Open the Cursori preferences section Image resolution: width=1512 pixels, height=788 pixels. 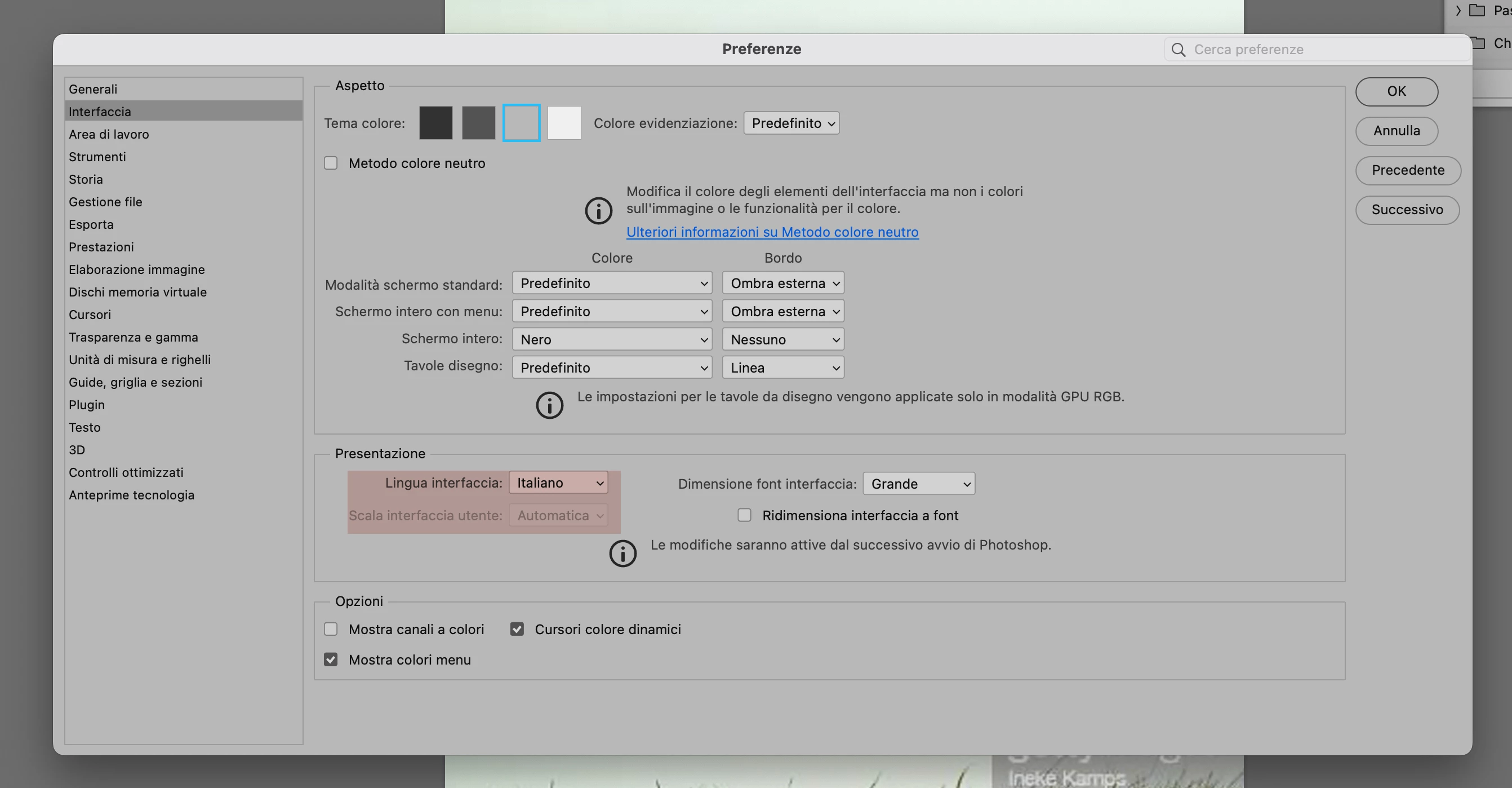(x=90, y=314)
